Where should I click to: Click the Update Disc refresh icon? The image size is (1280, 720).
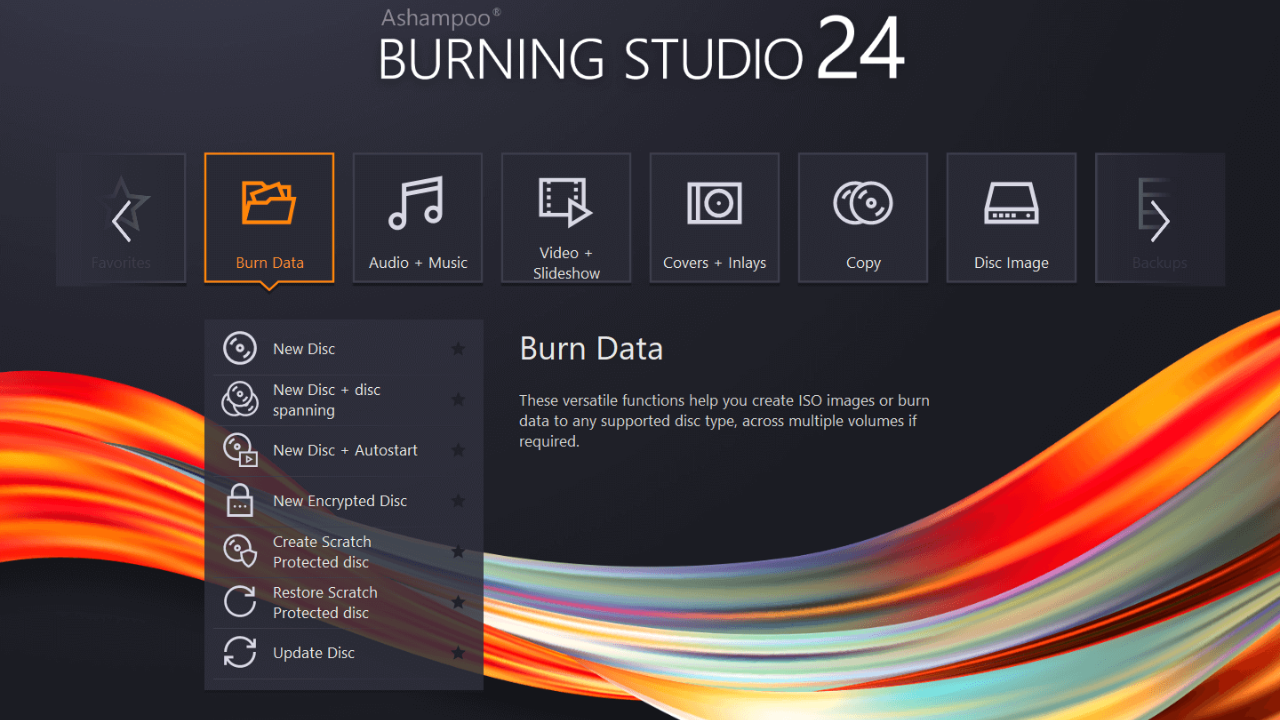240,653
